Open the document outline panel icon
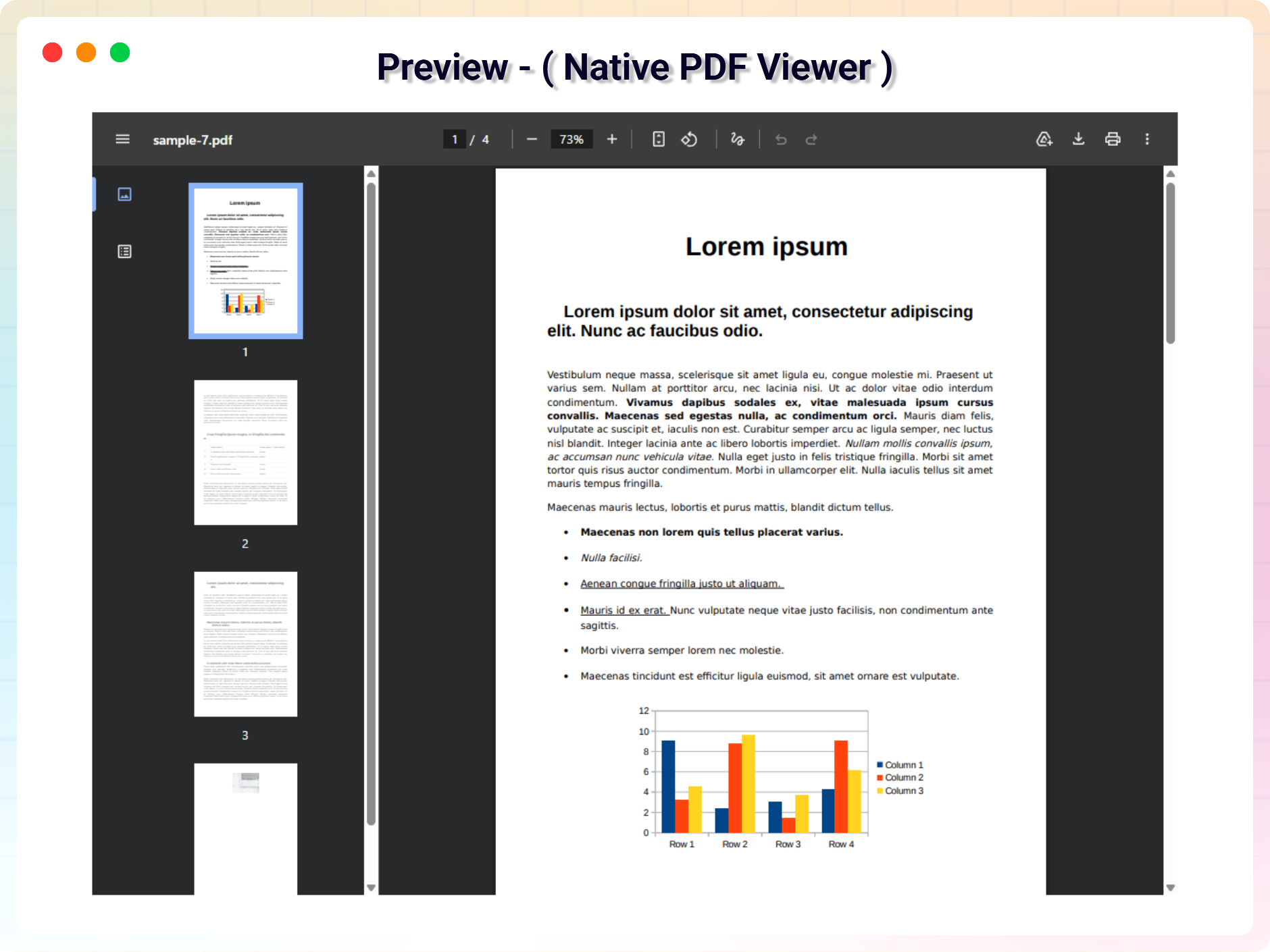The height and width of the screenshot is (952, 1270). 124,250
